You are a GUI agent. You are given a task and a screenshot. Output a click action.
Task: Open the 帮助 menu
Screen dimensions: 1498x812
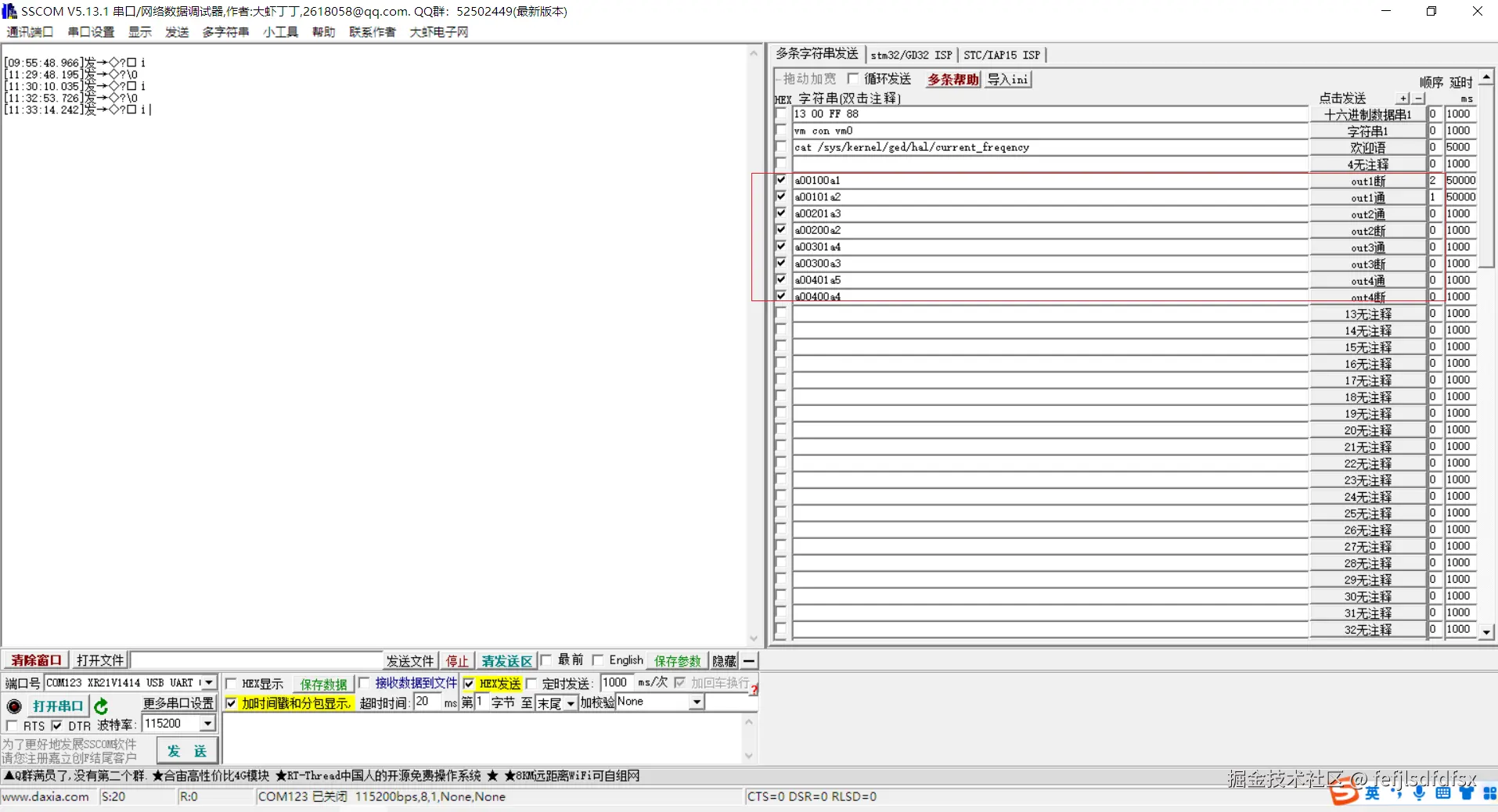click(323, 32)
